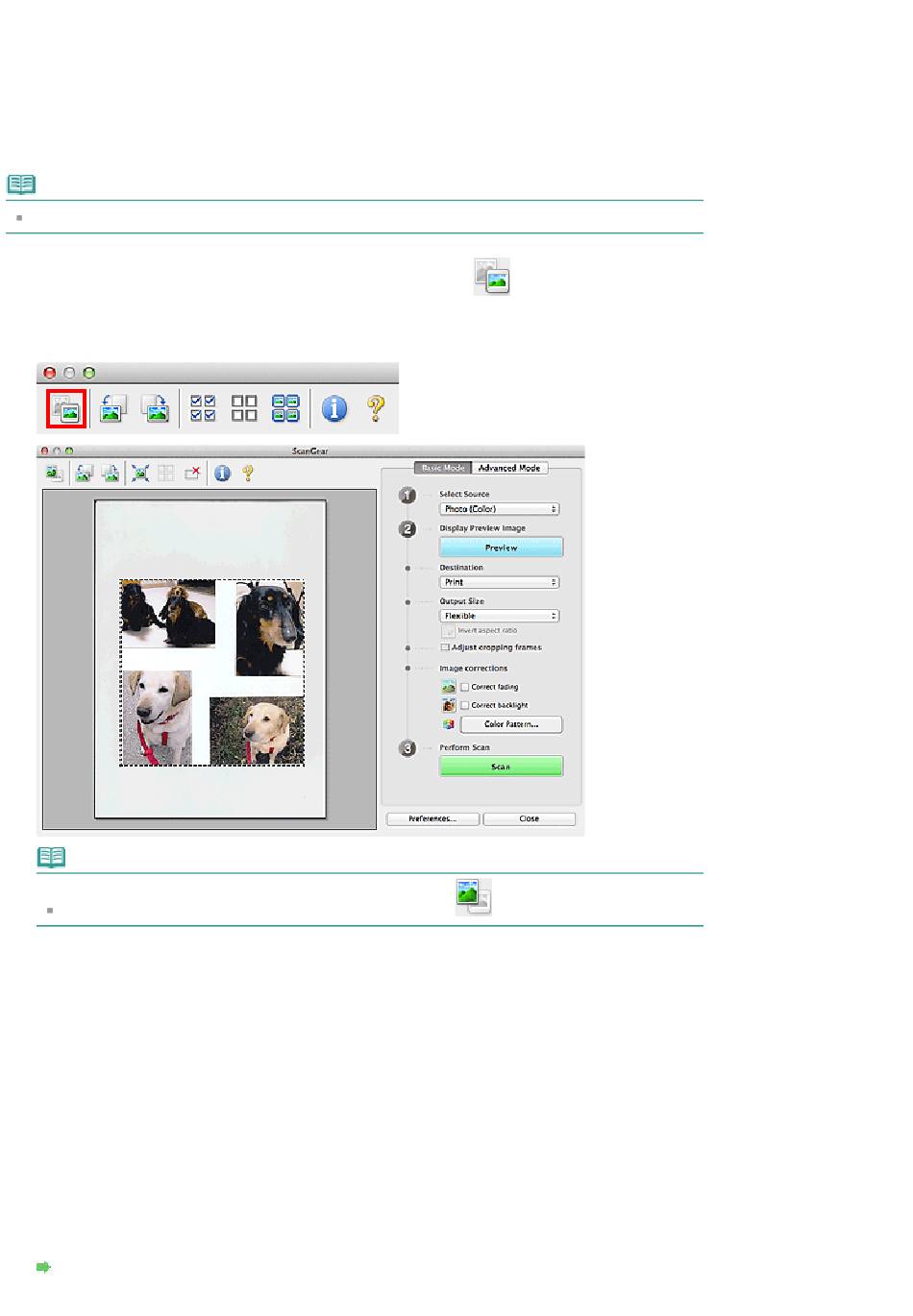913x1316 pixels.
Task: Click the greyed-out frames grid icon in ScanGear toolbar
Action: pos(166,473)
